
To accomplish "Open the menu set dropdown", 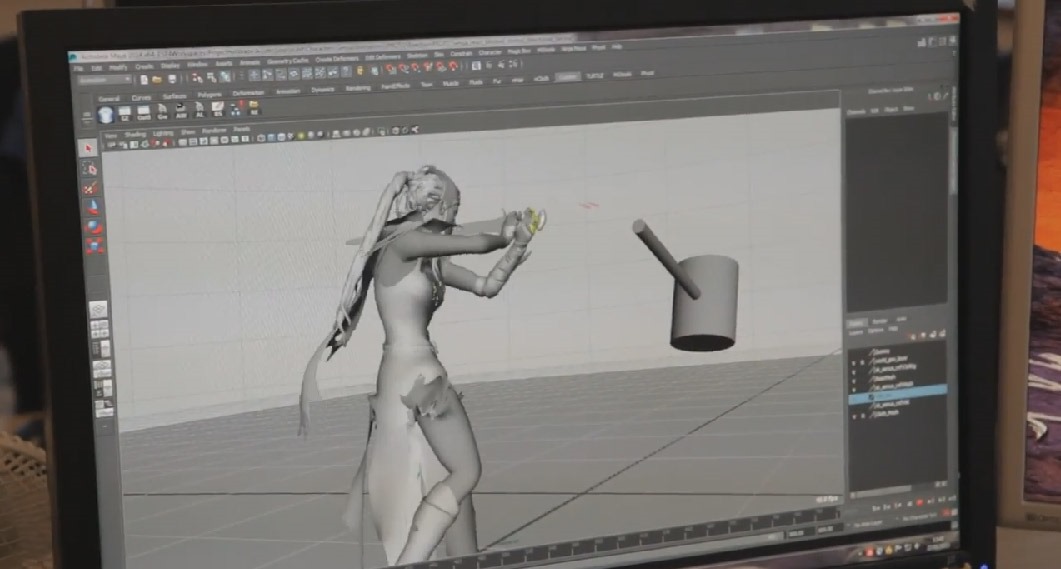I will 104,80.
